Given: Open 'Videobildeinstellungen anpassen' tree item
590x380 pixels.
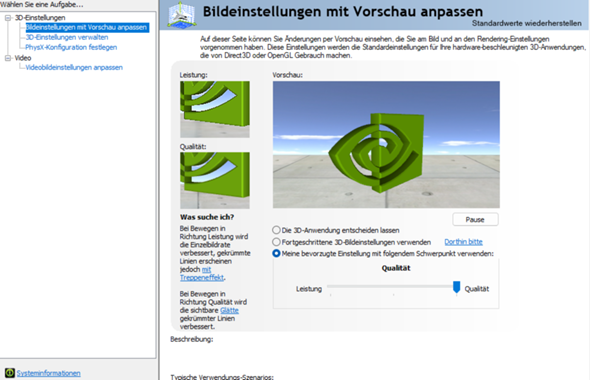Looking at the screenshot, I should click(74, 67).
